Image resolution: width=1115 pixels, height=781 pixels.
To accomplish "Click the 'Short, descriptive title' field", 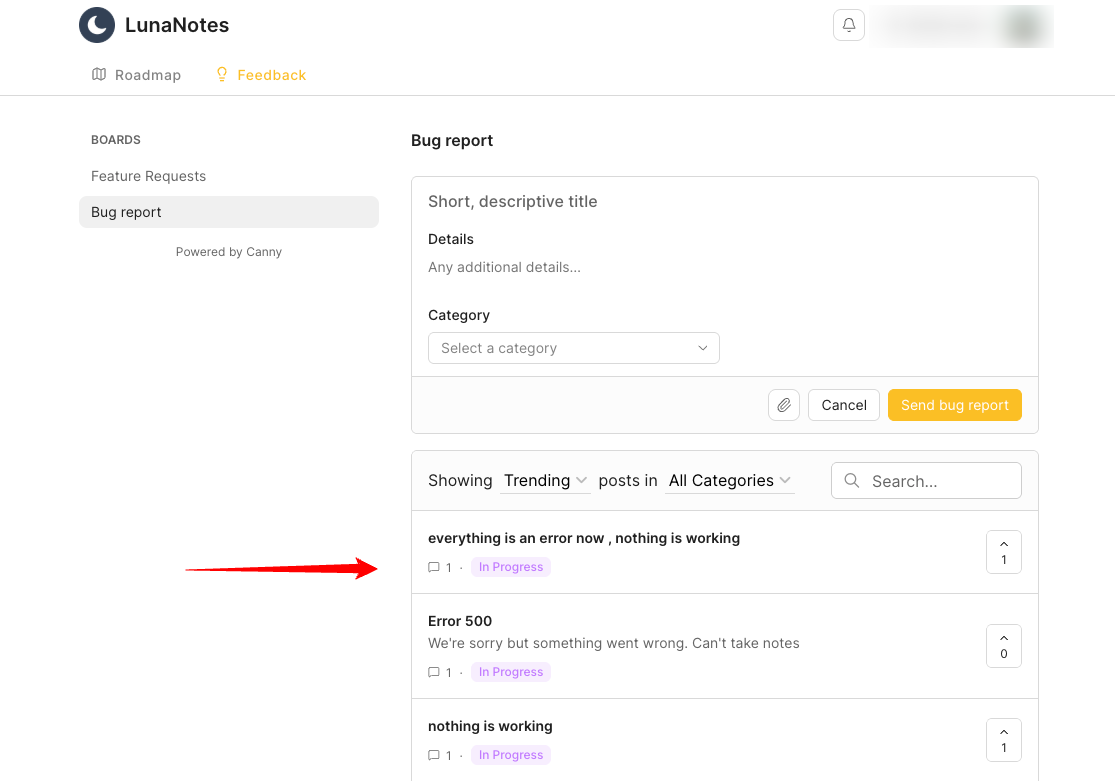I will [x=724, y=202].
